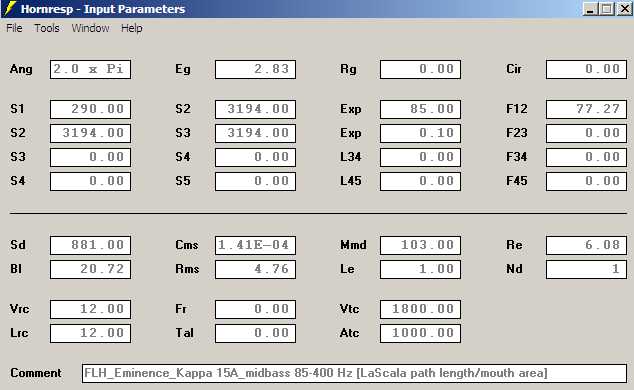Click the 'Fr' label
Screen dimensions: 634x390
pos(181,309)
